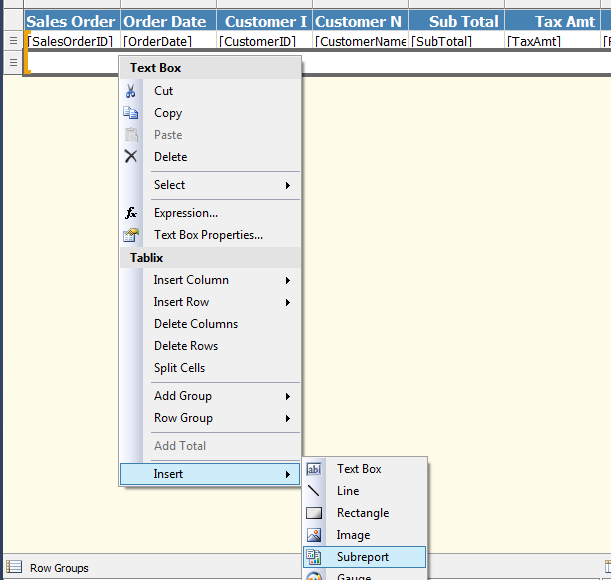Click the Cut scissors icon

pos(131,91)
